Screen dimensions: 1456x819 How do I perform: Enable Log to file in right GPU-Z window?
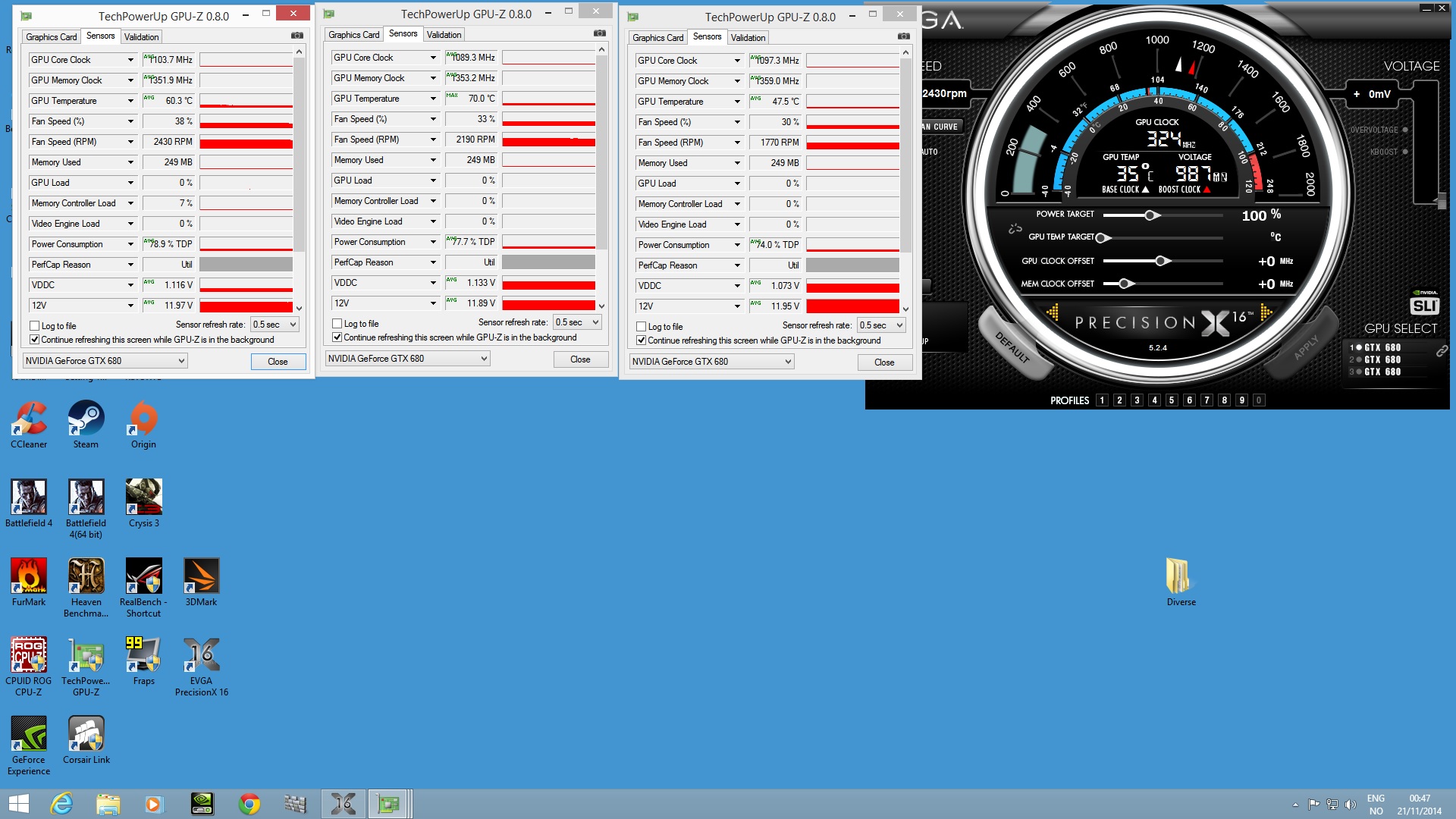[x=641, y=327]
